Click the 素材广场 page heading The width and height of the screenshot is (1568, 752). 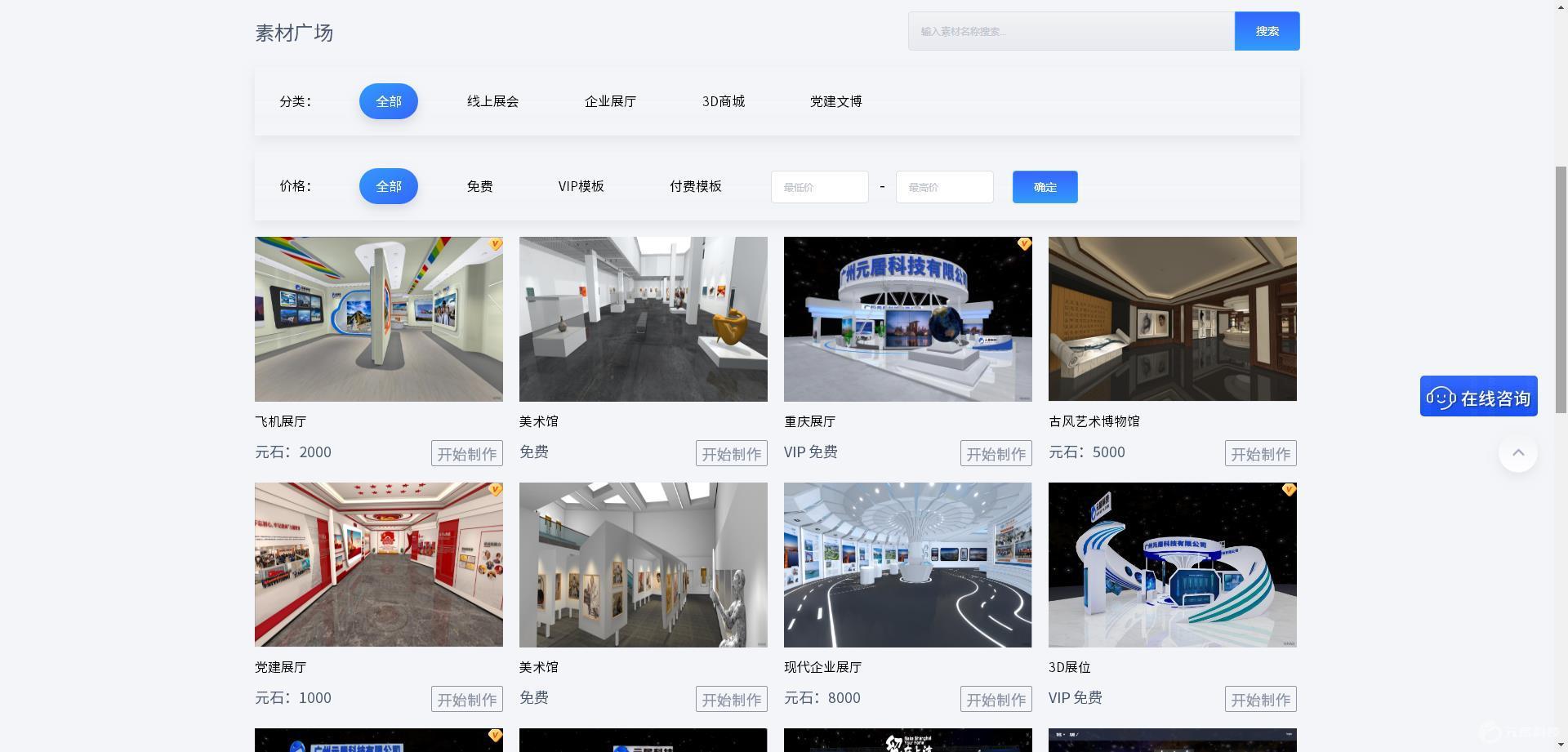(294, 33)
